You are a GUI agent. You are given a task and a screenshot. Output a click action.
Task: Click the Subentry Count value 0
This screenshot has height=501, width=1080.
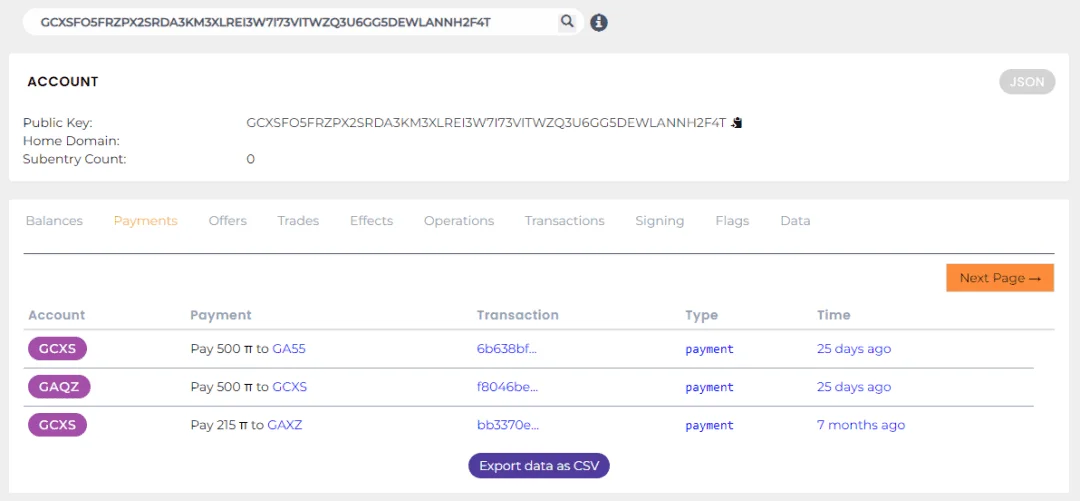click(x=251, y=159)
